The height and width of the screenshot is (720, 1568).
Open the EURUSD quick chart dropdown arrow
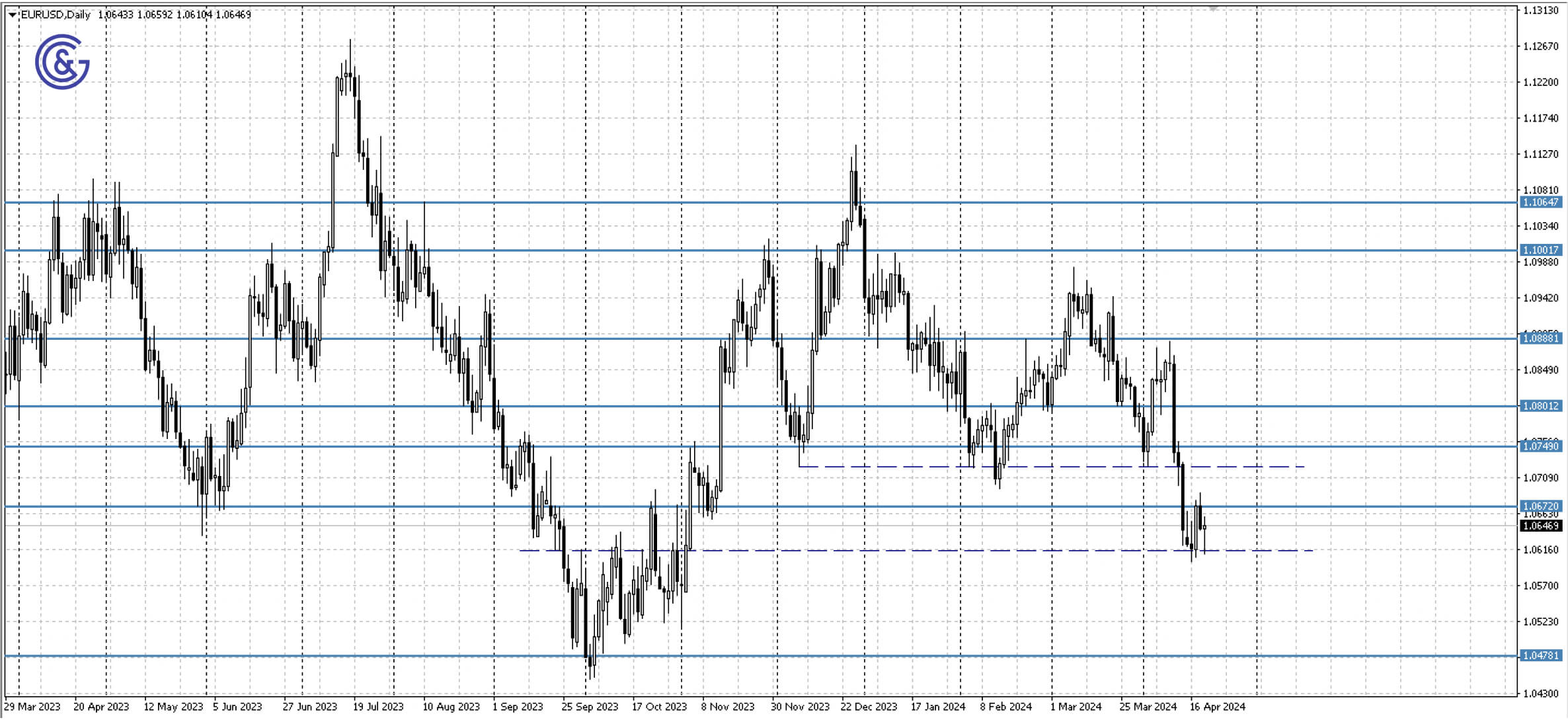(x=11, y=13)
